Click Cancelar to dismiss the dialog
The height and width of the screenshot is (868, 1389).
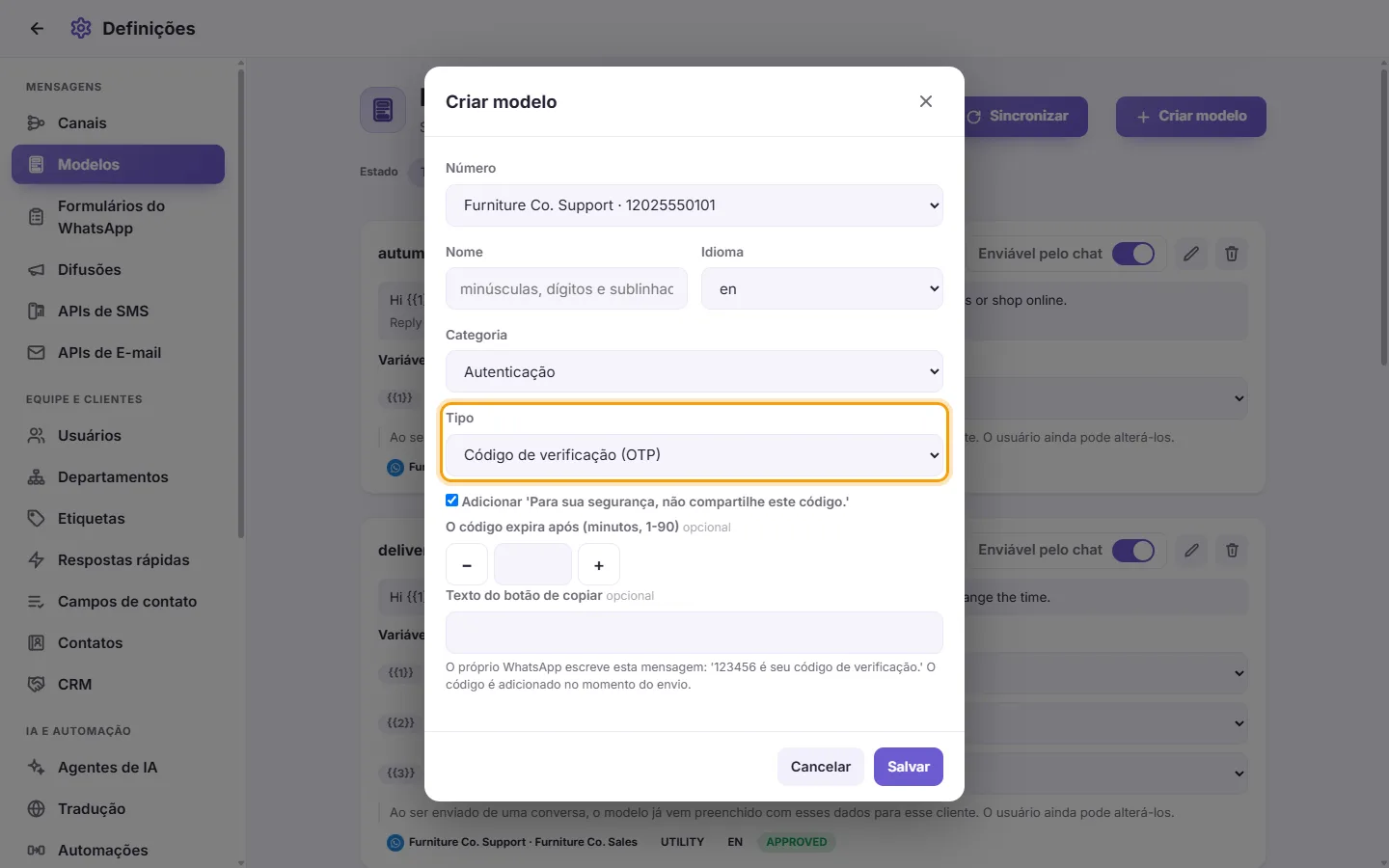tap(821, 767)
